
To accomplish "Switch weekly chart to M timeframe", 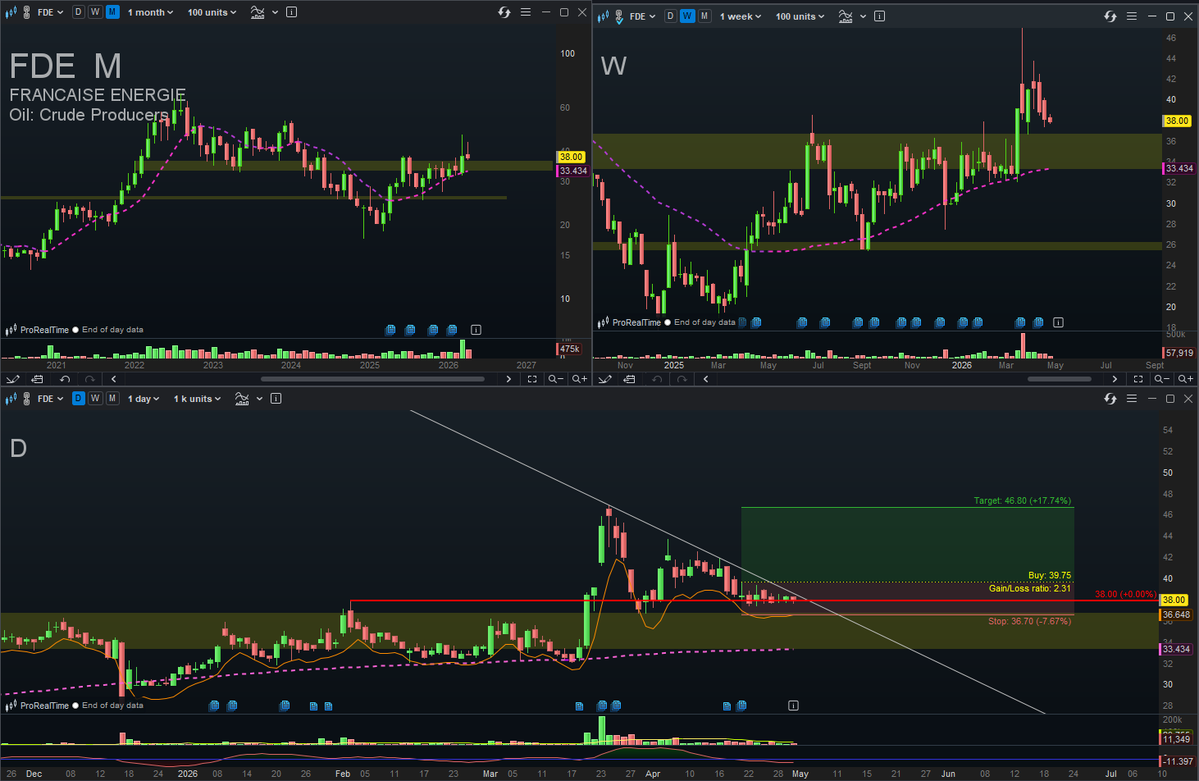I will point(704,16).
